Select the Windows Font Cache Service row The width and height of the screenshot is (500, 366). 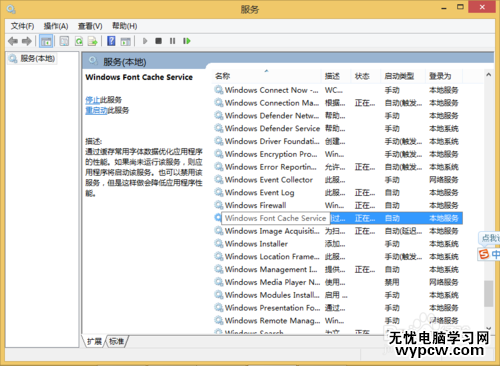click(337, 218)
